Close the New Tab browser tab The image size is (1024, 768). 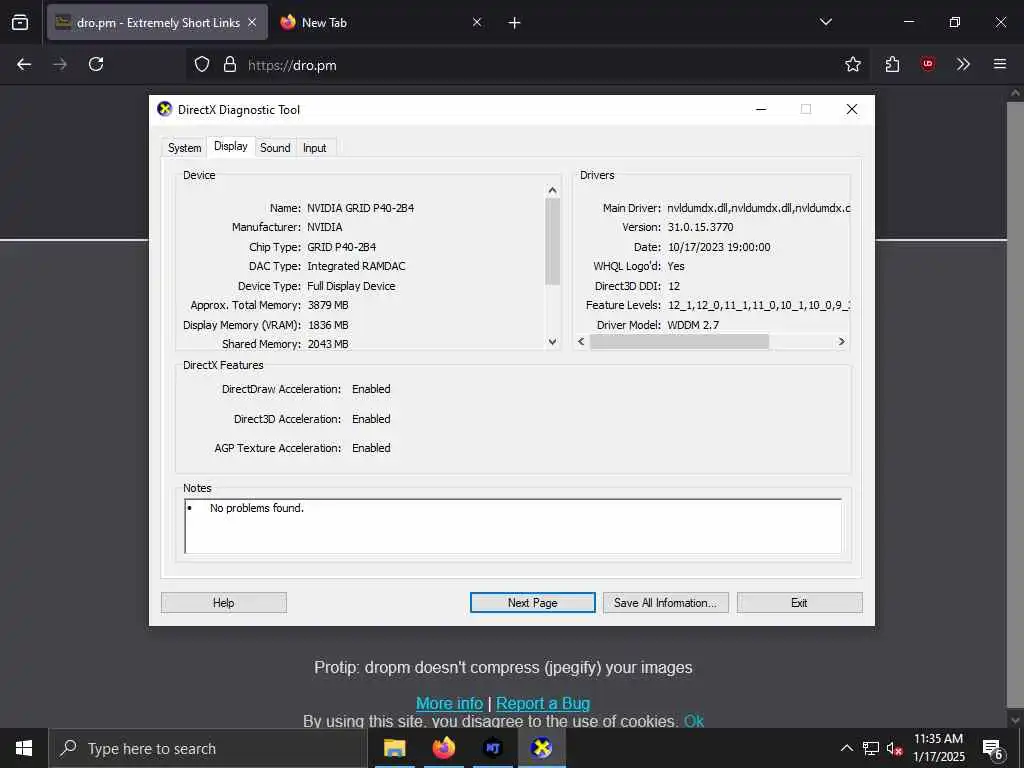coord(477,22)
